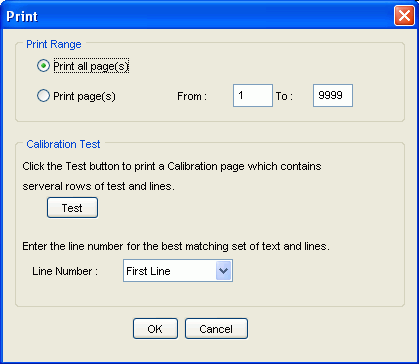The height and width of the screenshot is (364, 419).
Task: Click the "Print Range" group heading
Action: click(54, 44)
